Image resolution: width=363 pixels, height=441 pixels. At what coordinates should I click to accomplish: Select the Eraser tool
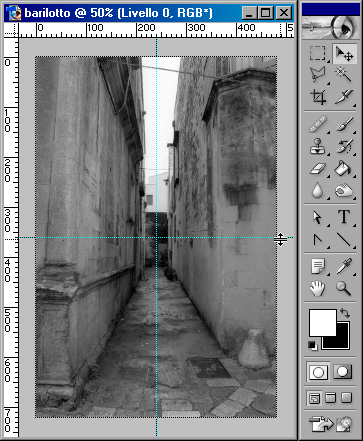click(x=317, y=169)
